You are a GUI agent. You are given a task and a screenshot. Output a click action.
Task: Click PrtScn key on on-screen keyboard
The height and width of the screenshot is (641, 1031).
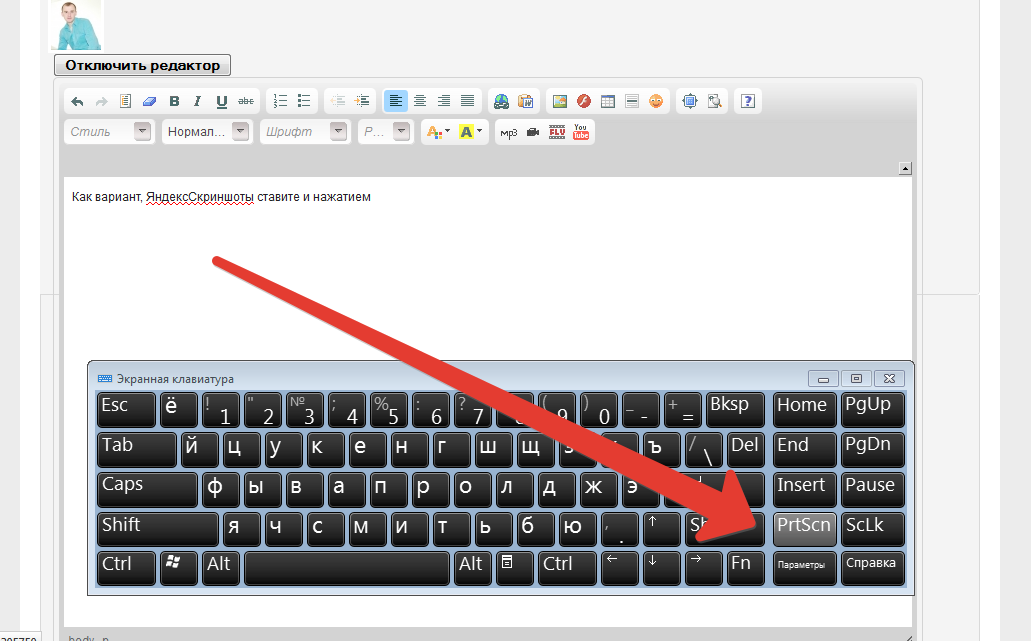point(804,529)
